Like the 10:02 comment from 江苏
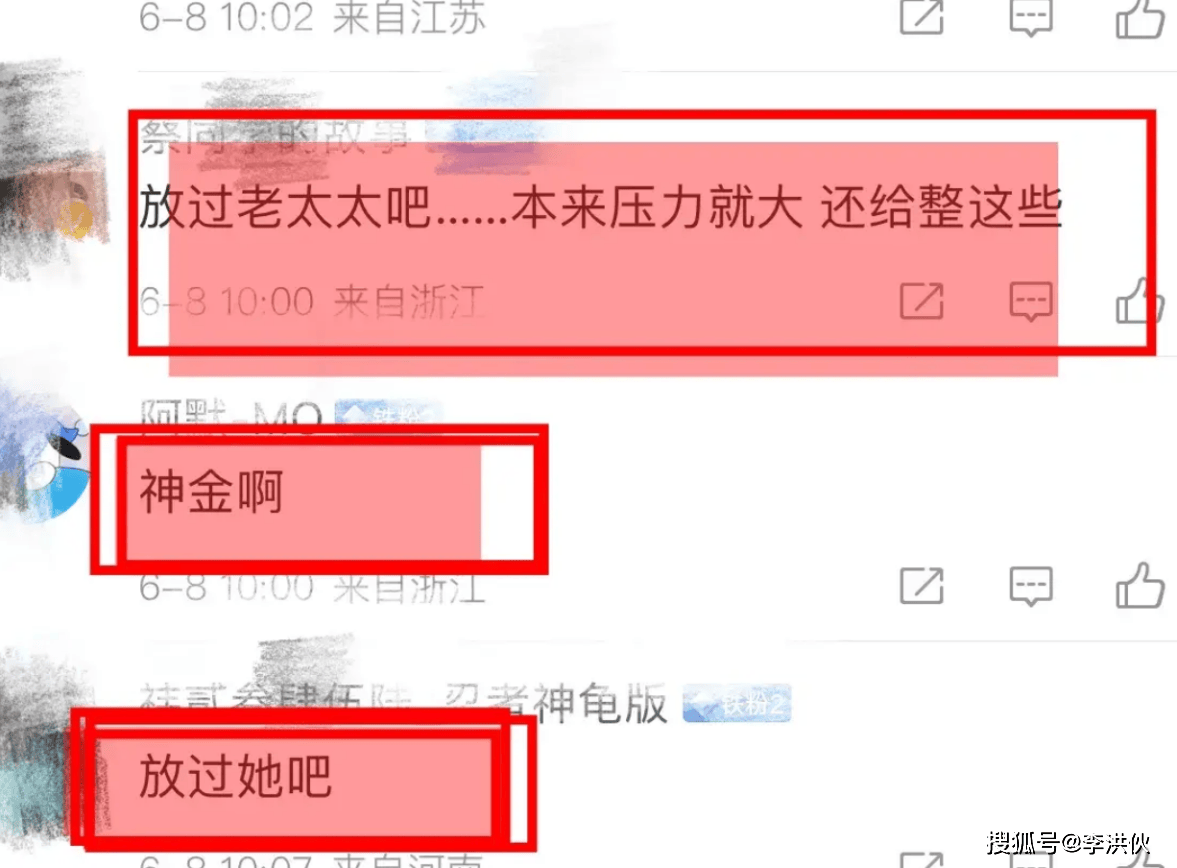The image size is (1177, 868). (x=1139, y=17)
